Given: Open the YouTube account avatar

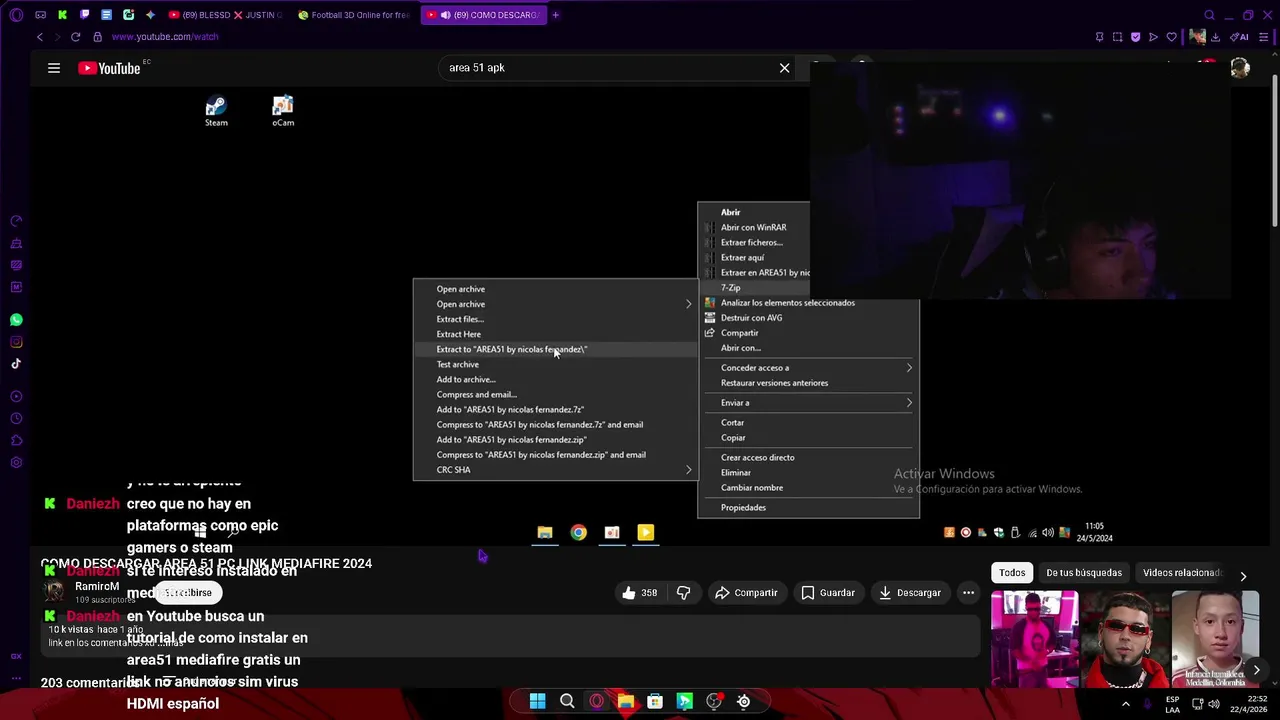Looking at the screenshot, I should pos(1240,68).
